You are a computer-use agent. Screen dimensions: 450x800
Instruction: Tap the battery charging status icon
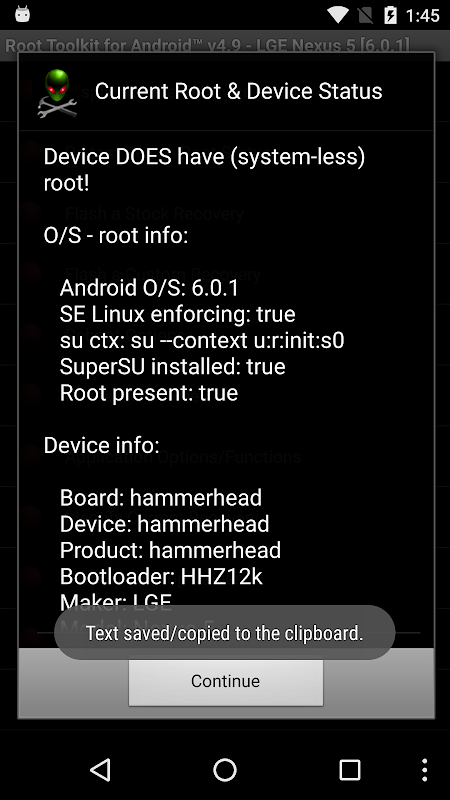pos(390,15)
